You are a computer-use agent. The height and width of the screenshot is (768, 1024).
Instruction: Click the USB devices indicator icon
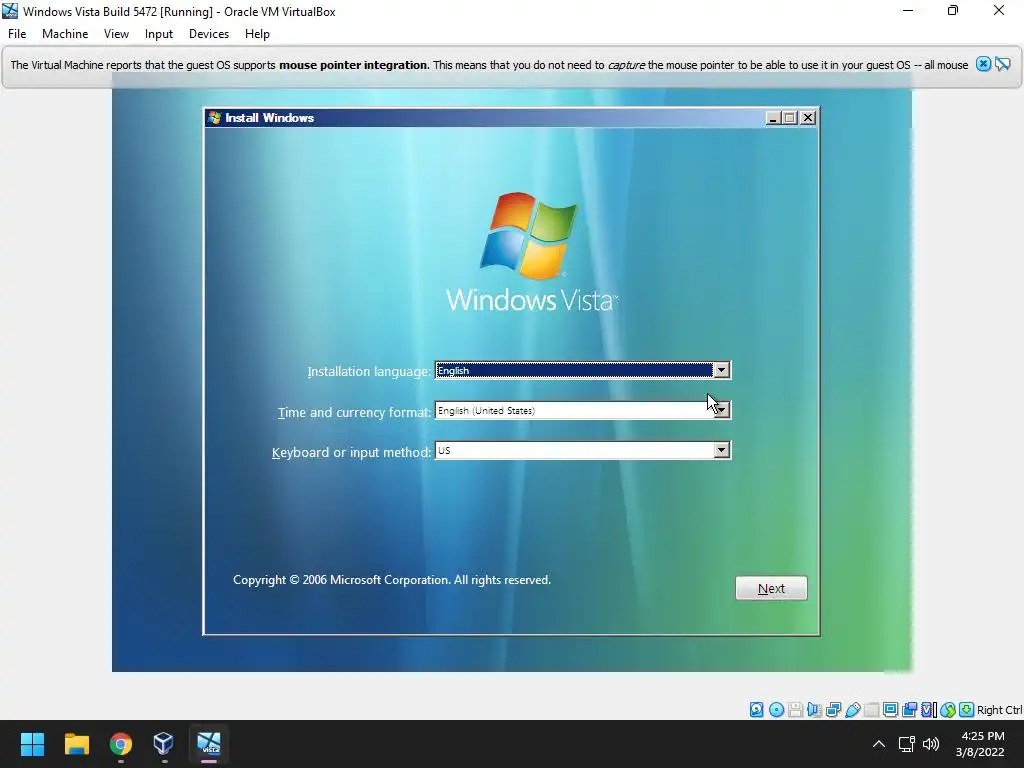(x=852, y=709)
